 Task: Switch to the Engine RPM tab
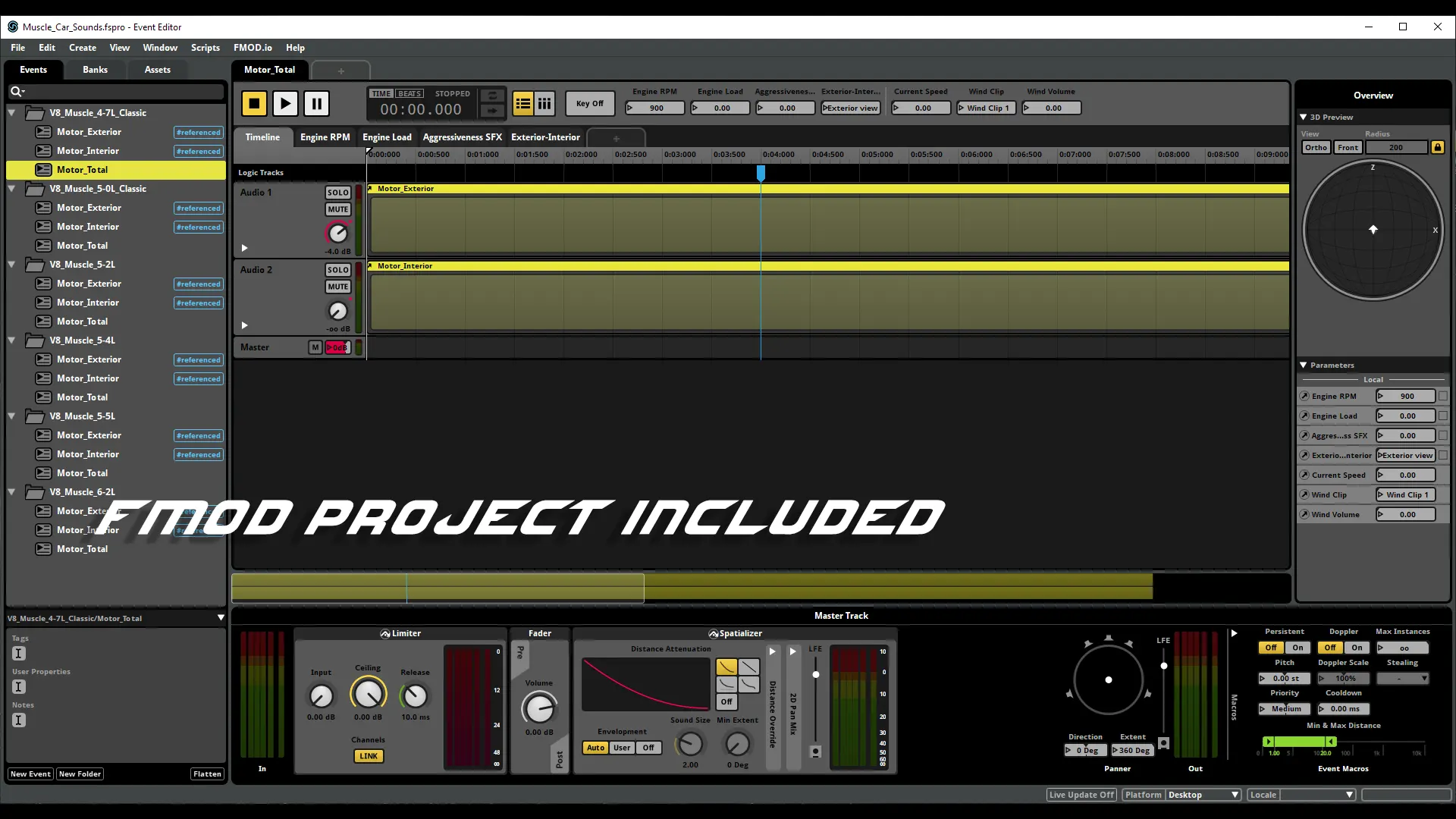[x=325, y=137]
